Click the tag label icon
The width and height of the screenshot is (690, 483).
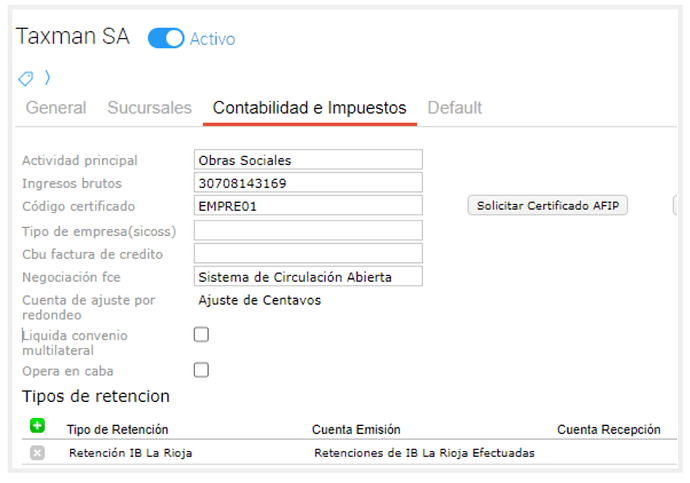tap(26, 78)
